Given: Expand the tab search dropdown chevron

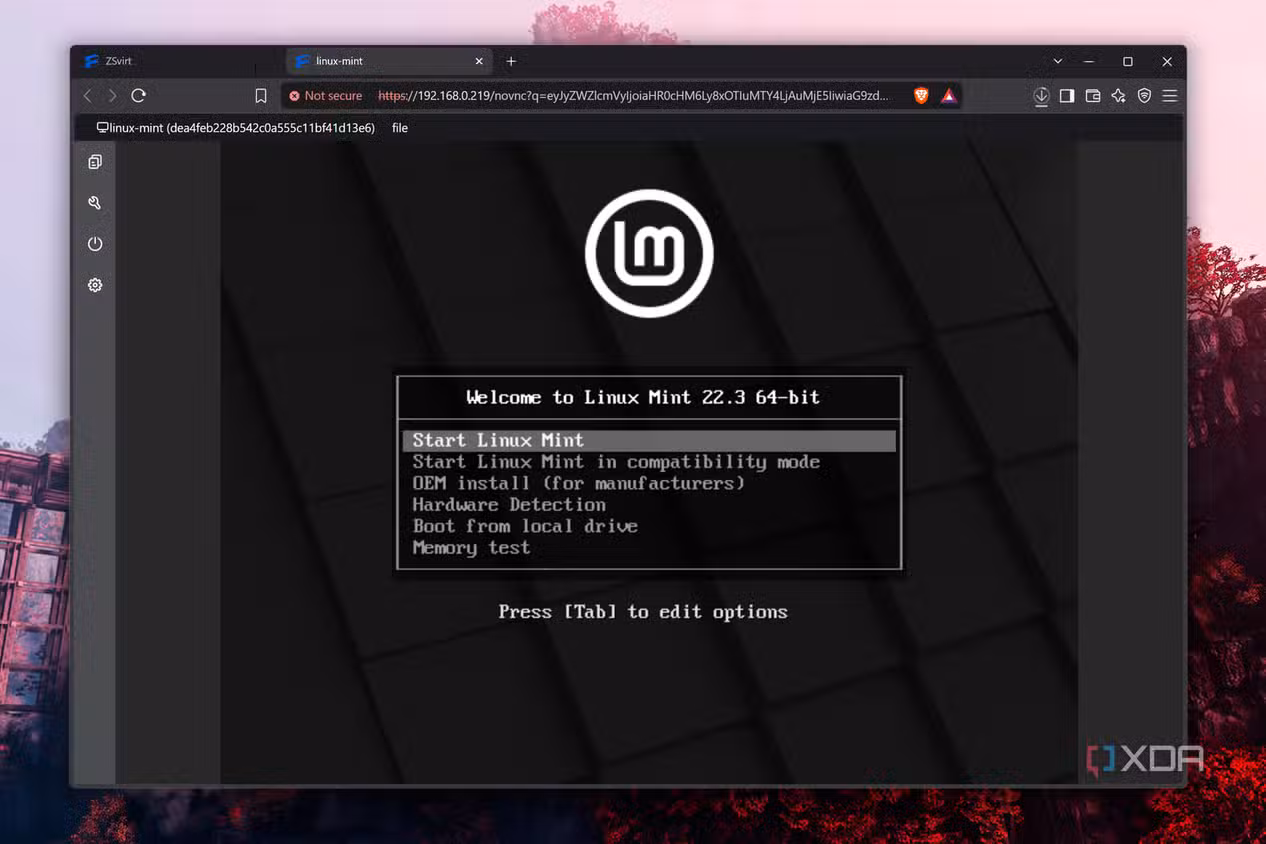Looking at the screenshot, I should point(1058,61).
